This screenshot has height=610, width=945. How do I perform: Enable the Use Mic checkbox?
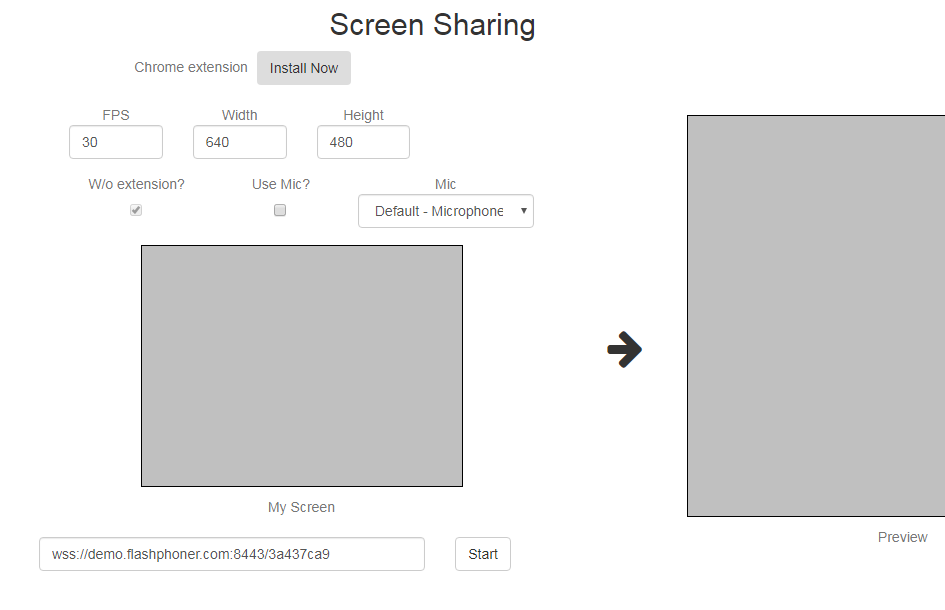pos(280,210)
